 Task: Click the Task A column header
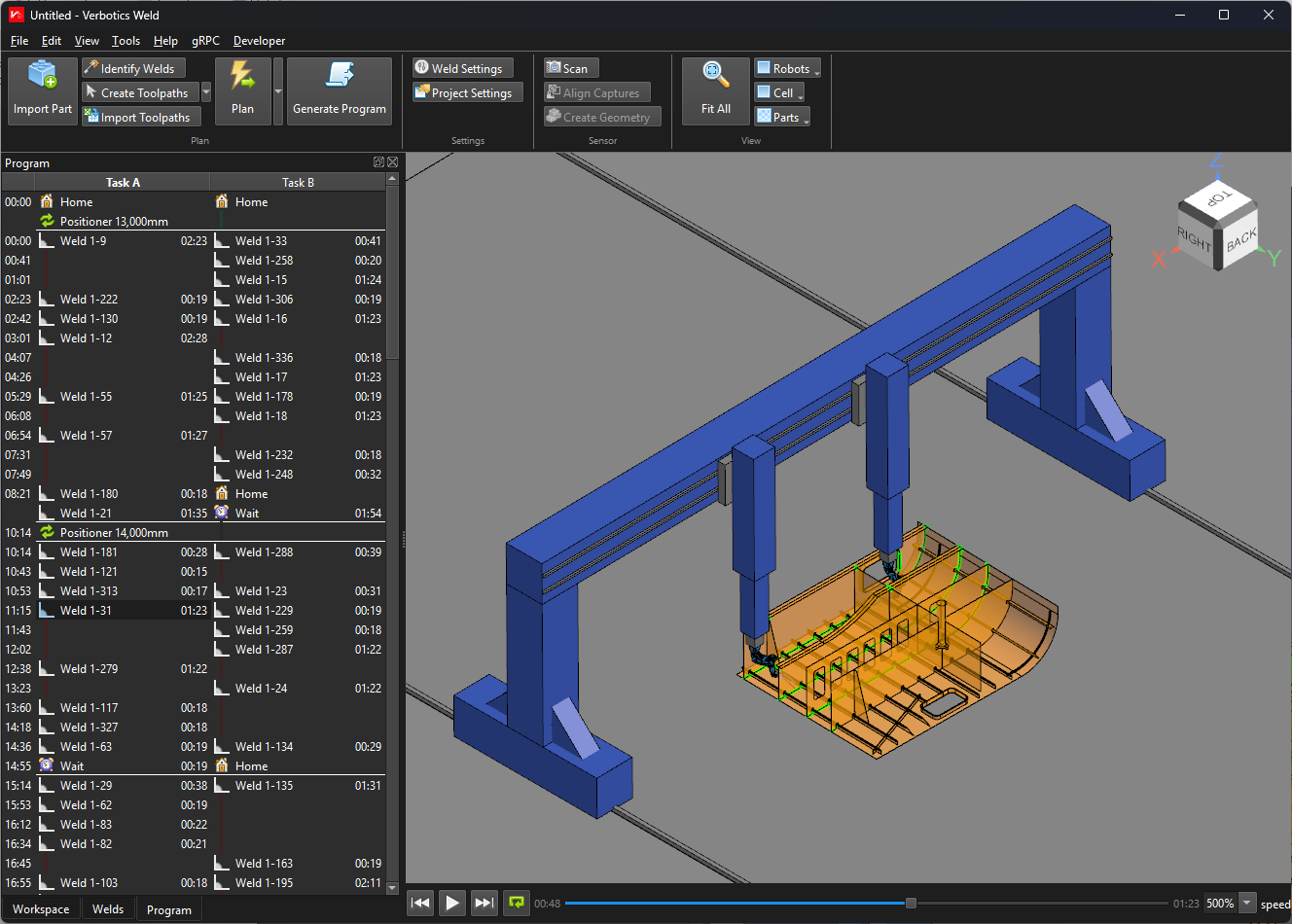coord(123,182)
